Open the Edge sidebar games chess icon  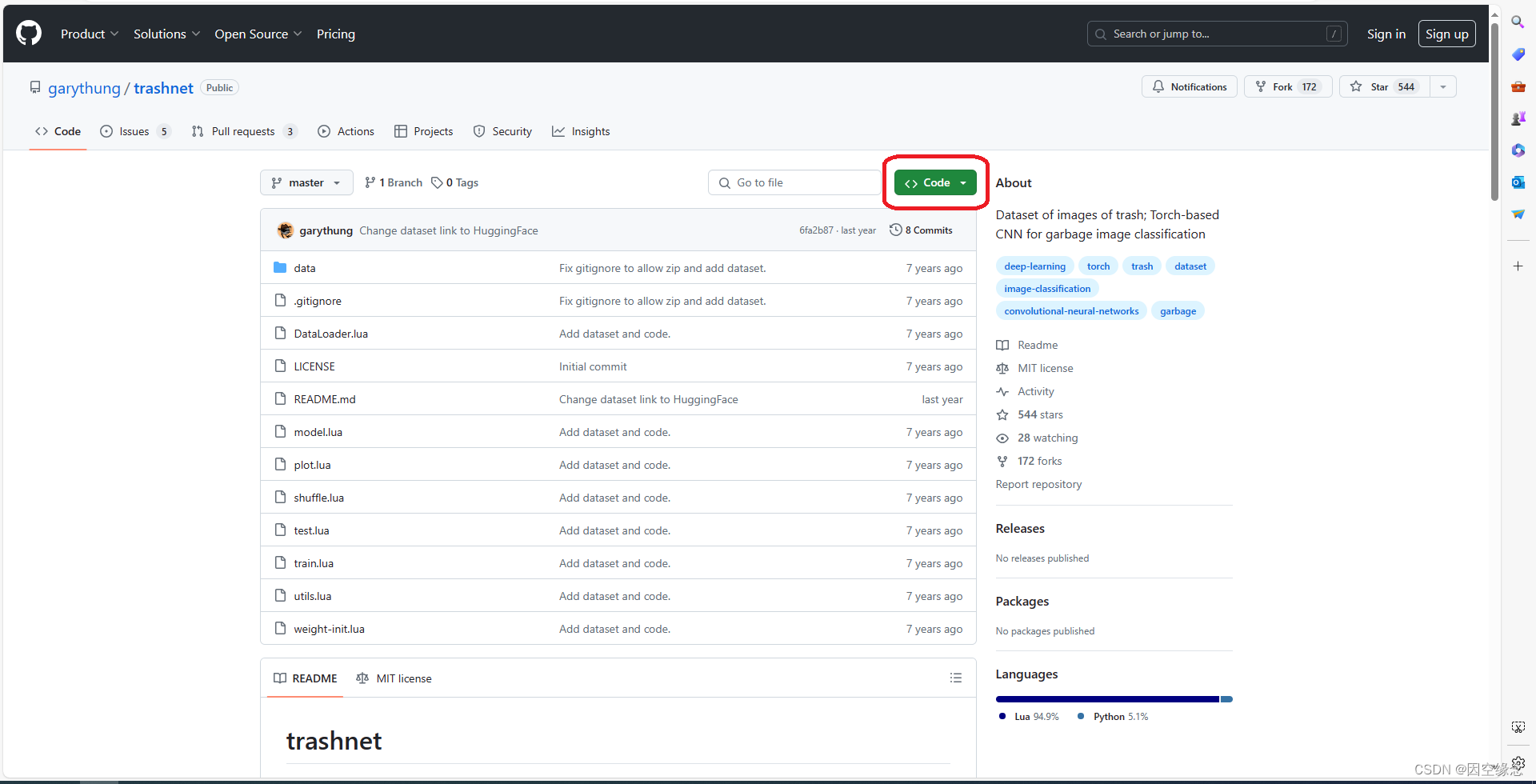tap(1518, 118)
